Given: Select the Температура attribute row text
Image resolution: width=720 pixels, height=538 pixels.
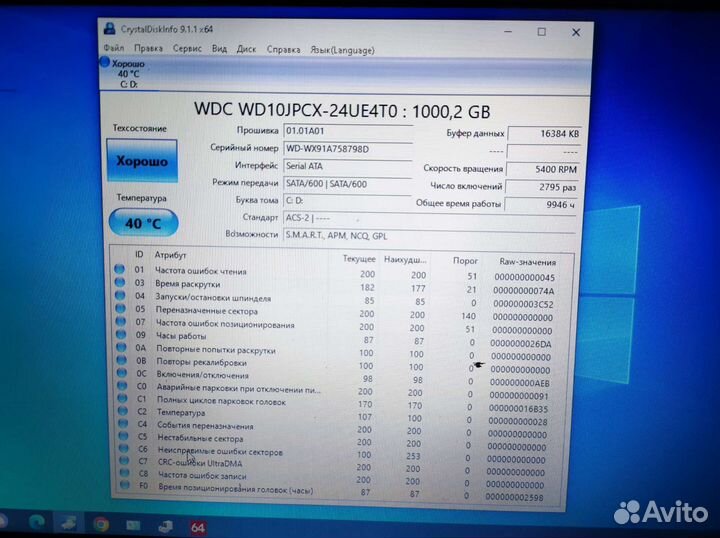Looking at the screenshot, I should (x=181, y=413).
